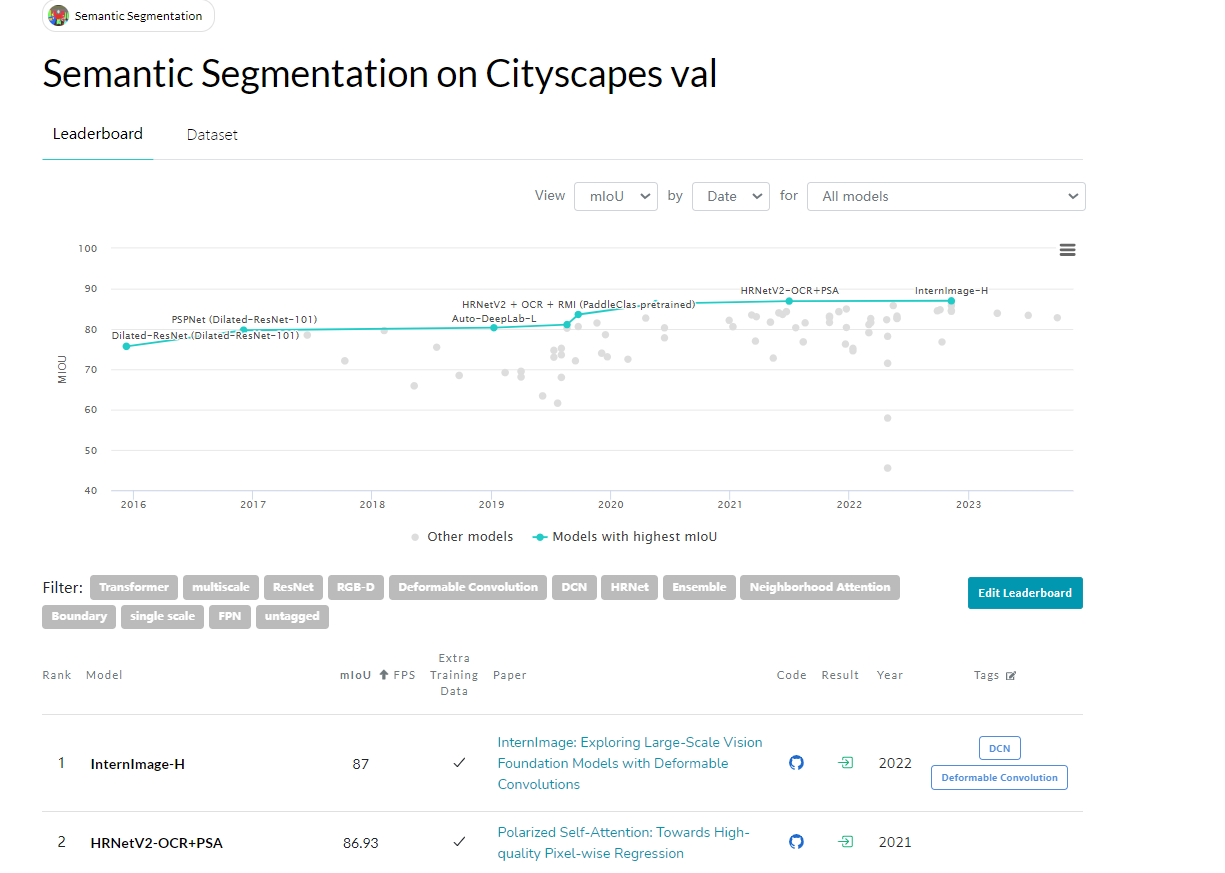The image size is (1225, 873).
Task: Filter by ResNet tag
Action: (293, 587)
